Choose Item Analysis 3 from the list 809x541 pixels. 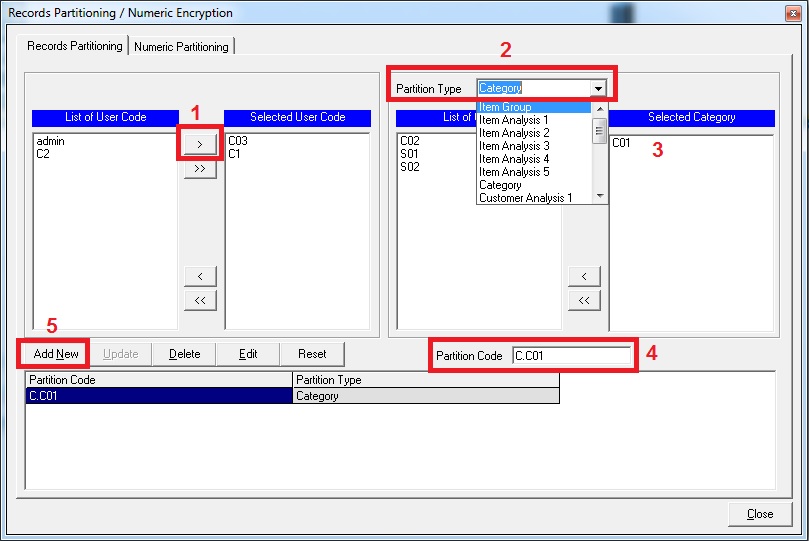click(514, 146)
